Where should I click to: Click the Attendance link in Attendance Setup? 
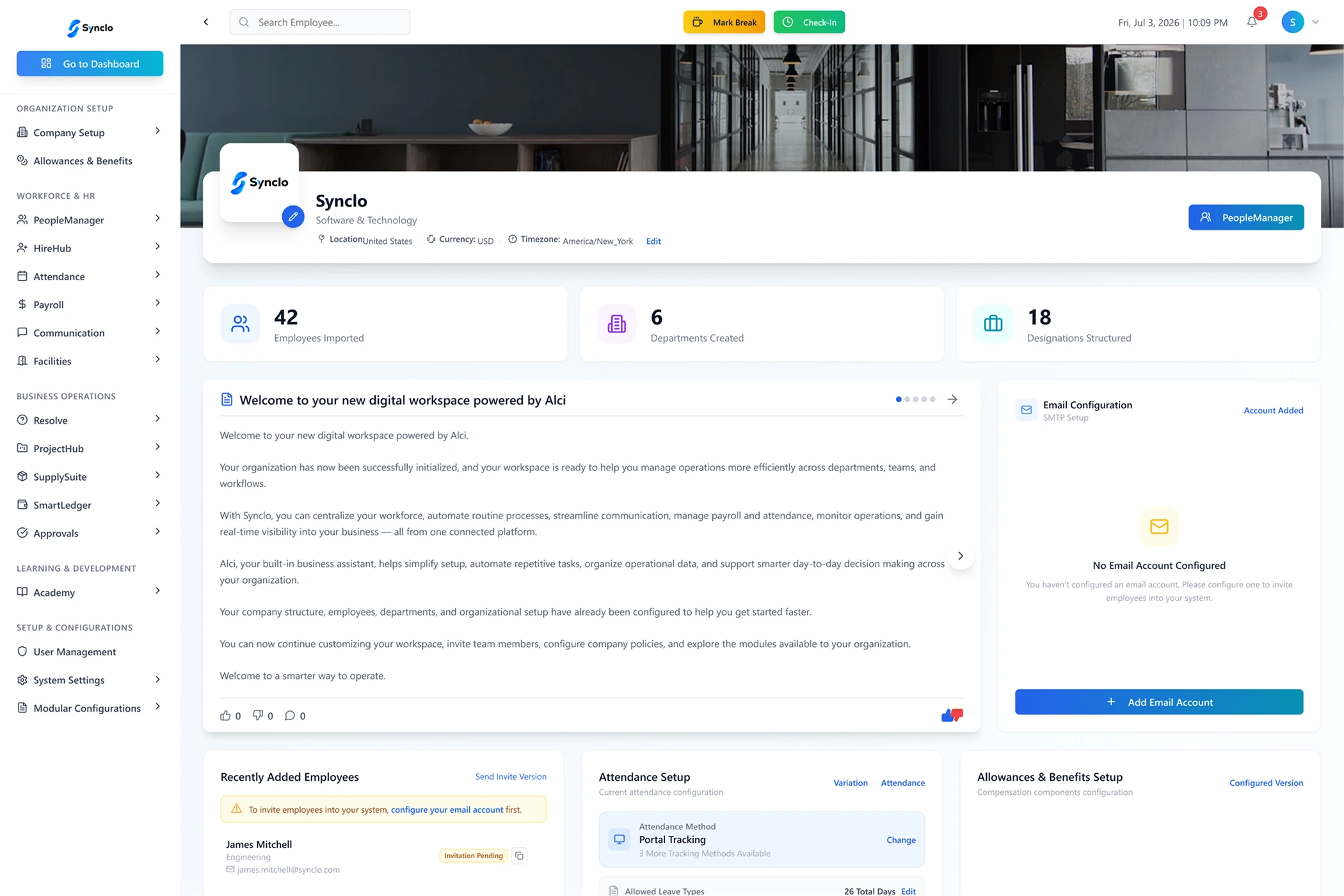tap(902, 783)
